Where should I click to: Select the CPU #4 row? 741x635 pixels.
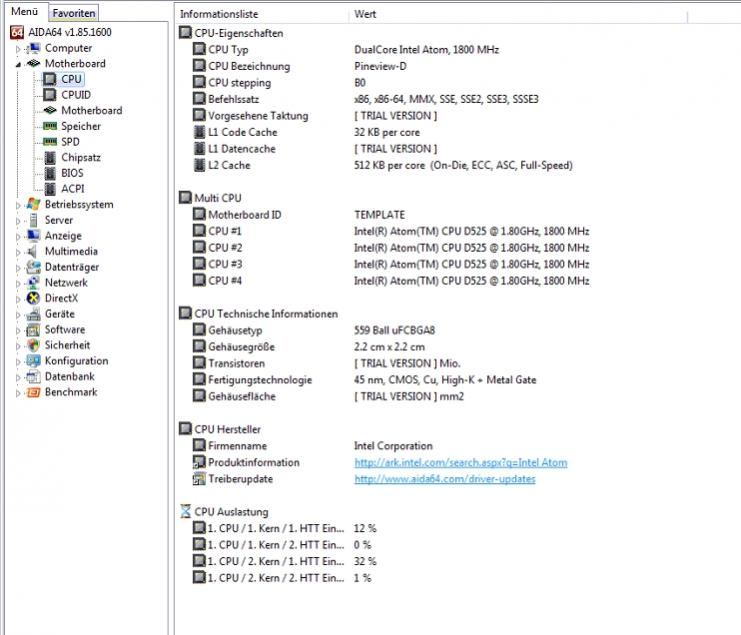[391, 281]
